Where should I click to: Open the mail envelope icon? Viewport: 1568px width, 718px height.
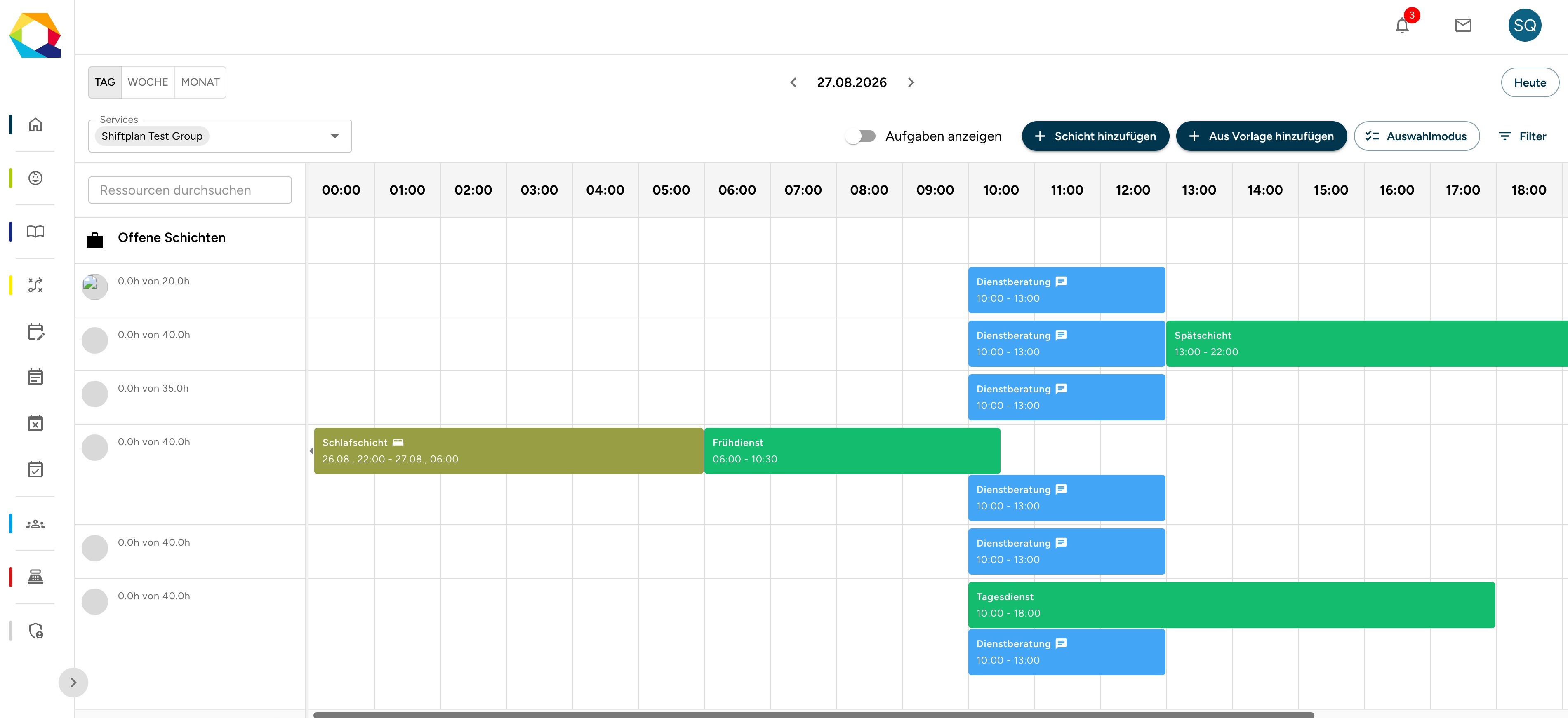[1463, 25]
